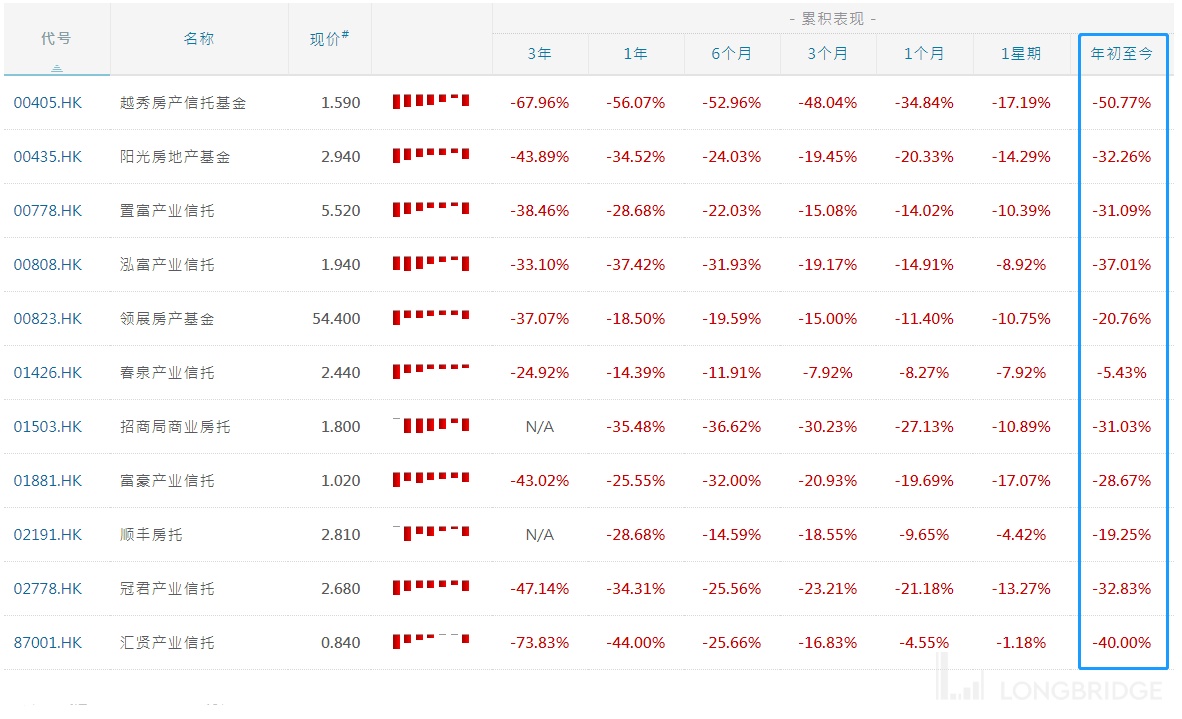Viewport: 1182px width, 719px height.
Task: Sort by the 年初至今 column header
Action: coord(1121,54)
